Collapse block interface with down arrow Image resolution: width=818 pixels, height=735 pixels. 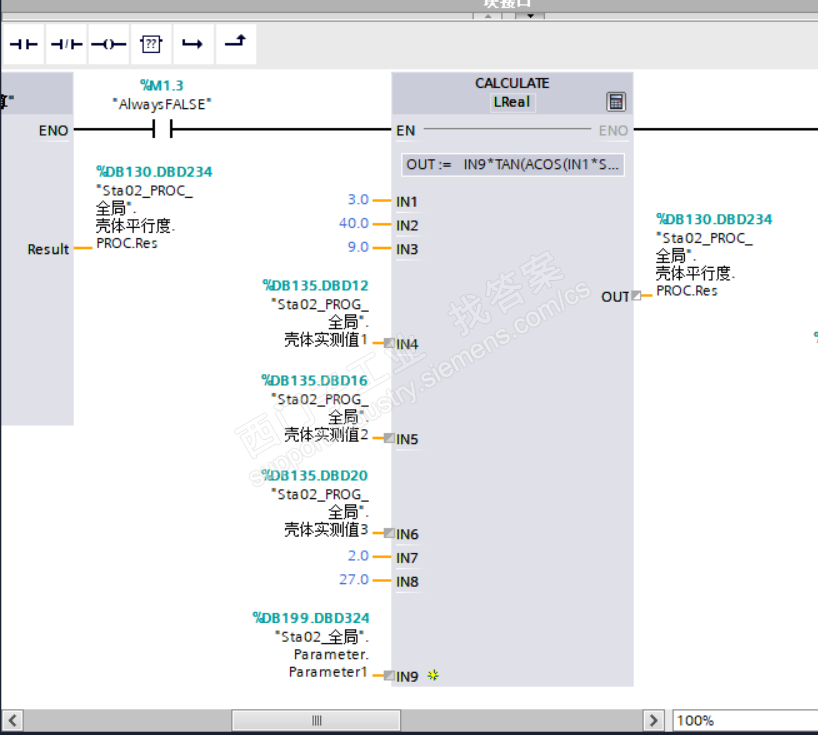tap(530, 16)
